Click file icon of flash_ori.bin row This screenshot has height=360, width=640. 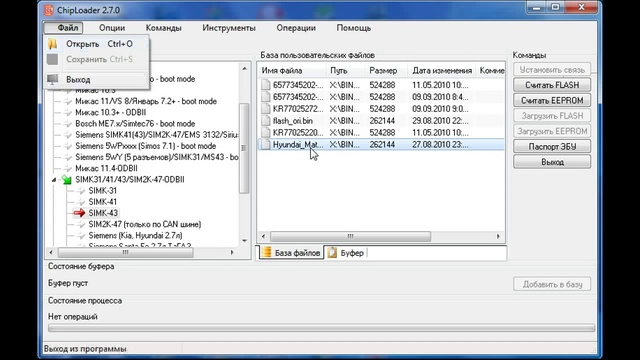[x=266, y=120]
